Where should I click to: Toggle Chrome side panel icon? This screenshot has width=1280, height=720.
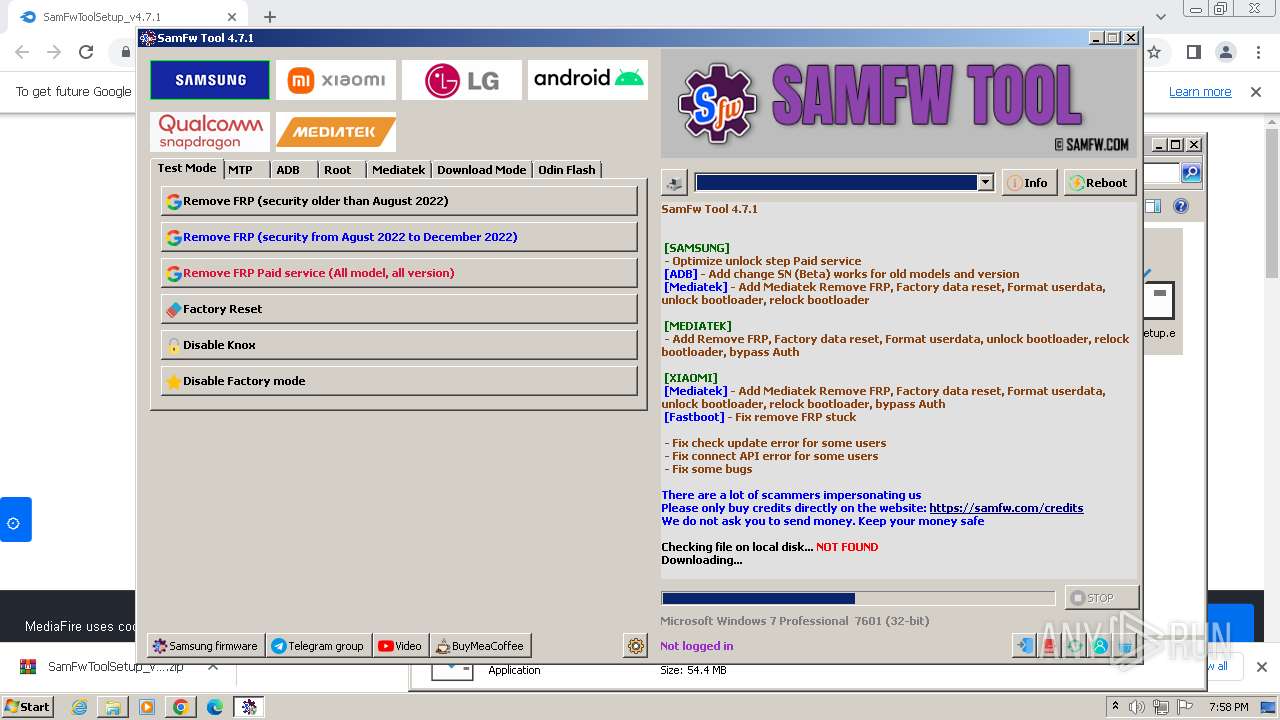[x=1193, y=52]
